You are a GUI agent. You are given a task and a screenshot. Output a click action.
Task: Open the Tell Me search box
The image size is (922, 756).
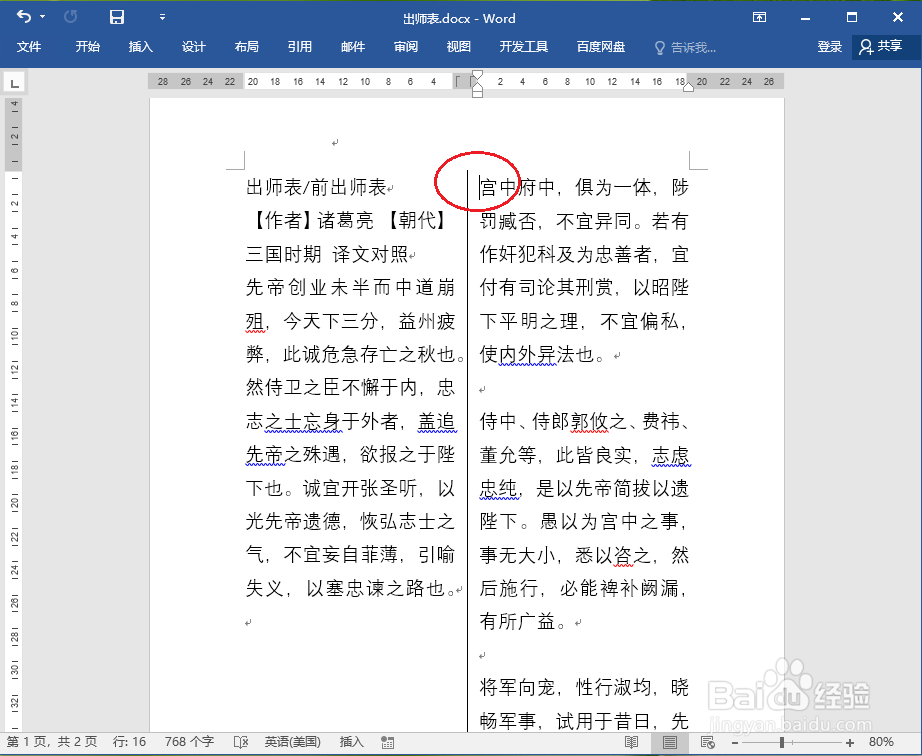[x=688, y=47]
